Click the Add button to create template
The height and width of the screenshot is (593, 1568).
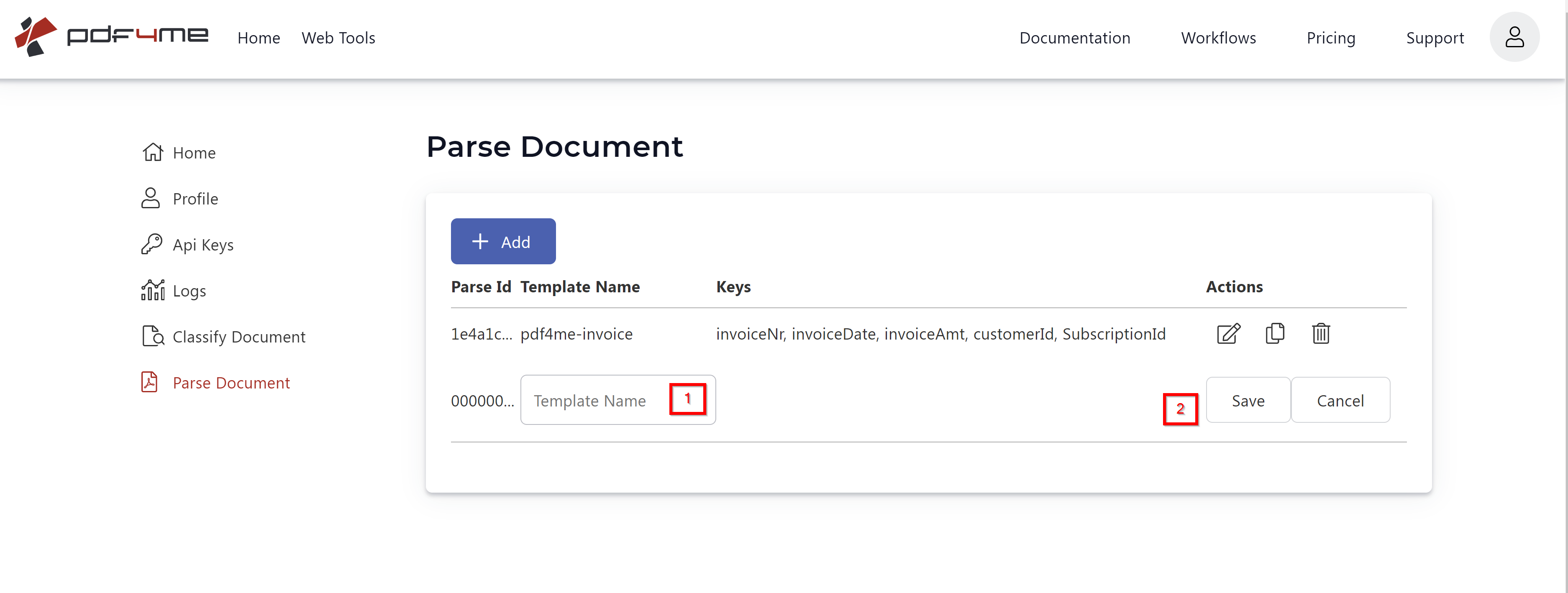coord(503,241)
